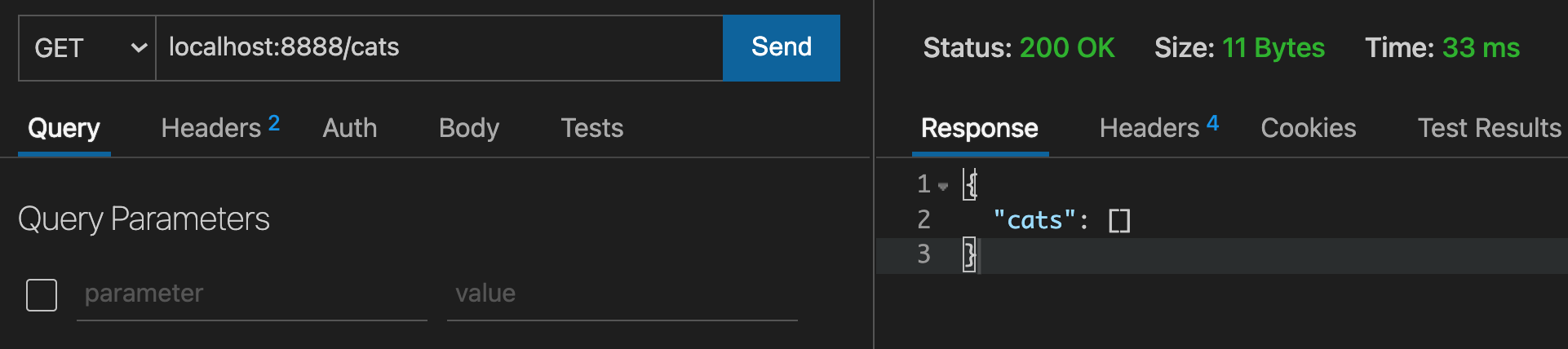The height and width of the screenshot is (349, 1568).
Task: Click the Send request button
Action: click(x=781, y=47)
